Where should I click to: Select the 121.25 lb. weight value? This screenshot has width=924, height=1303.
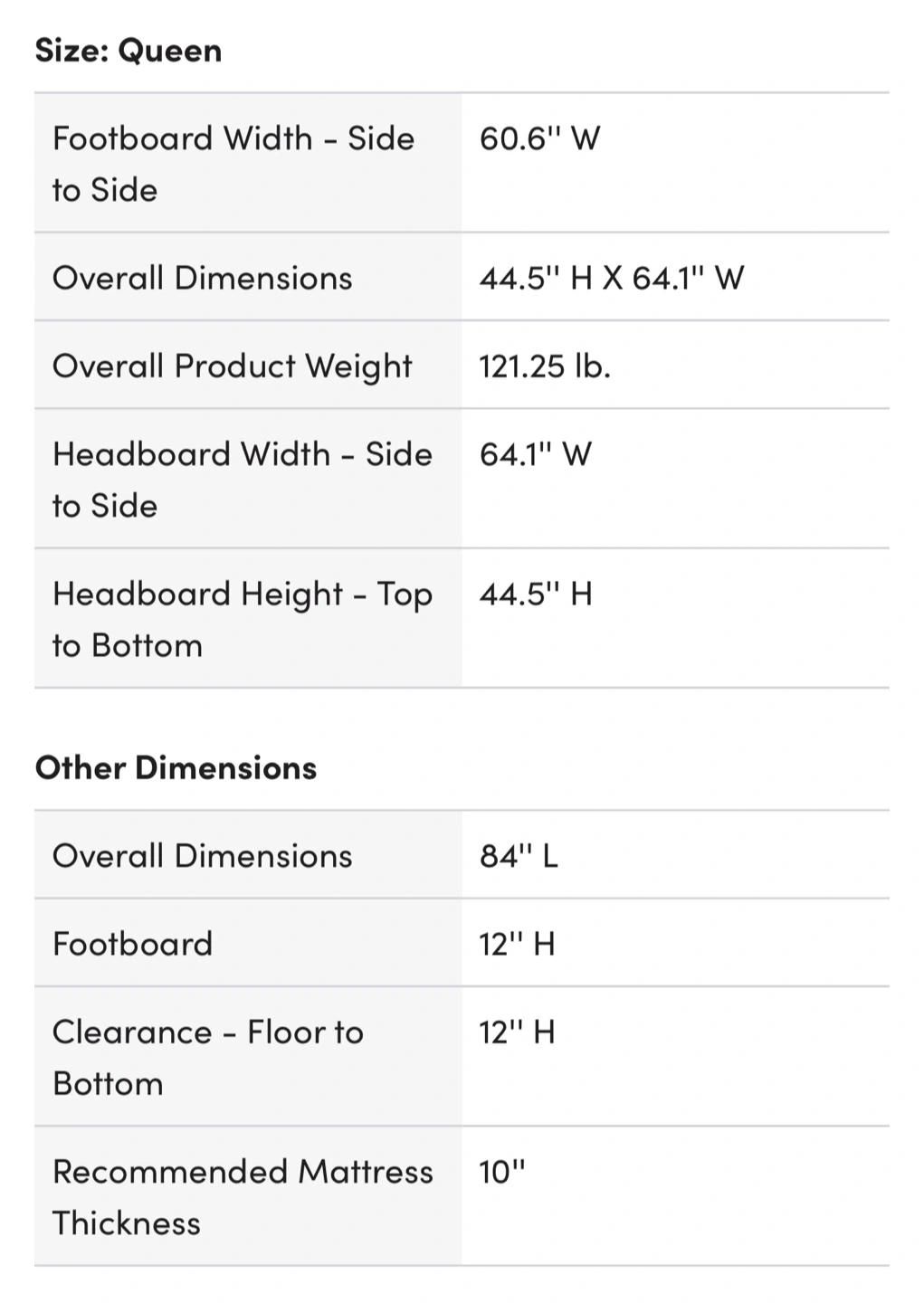coord(545,366)
